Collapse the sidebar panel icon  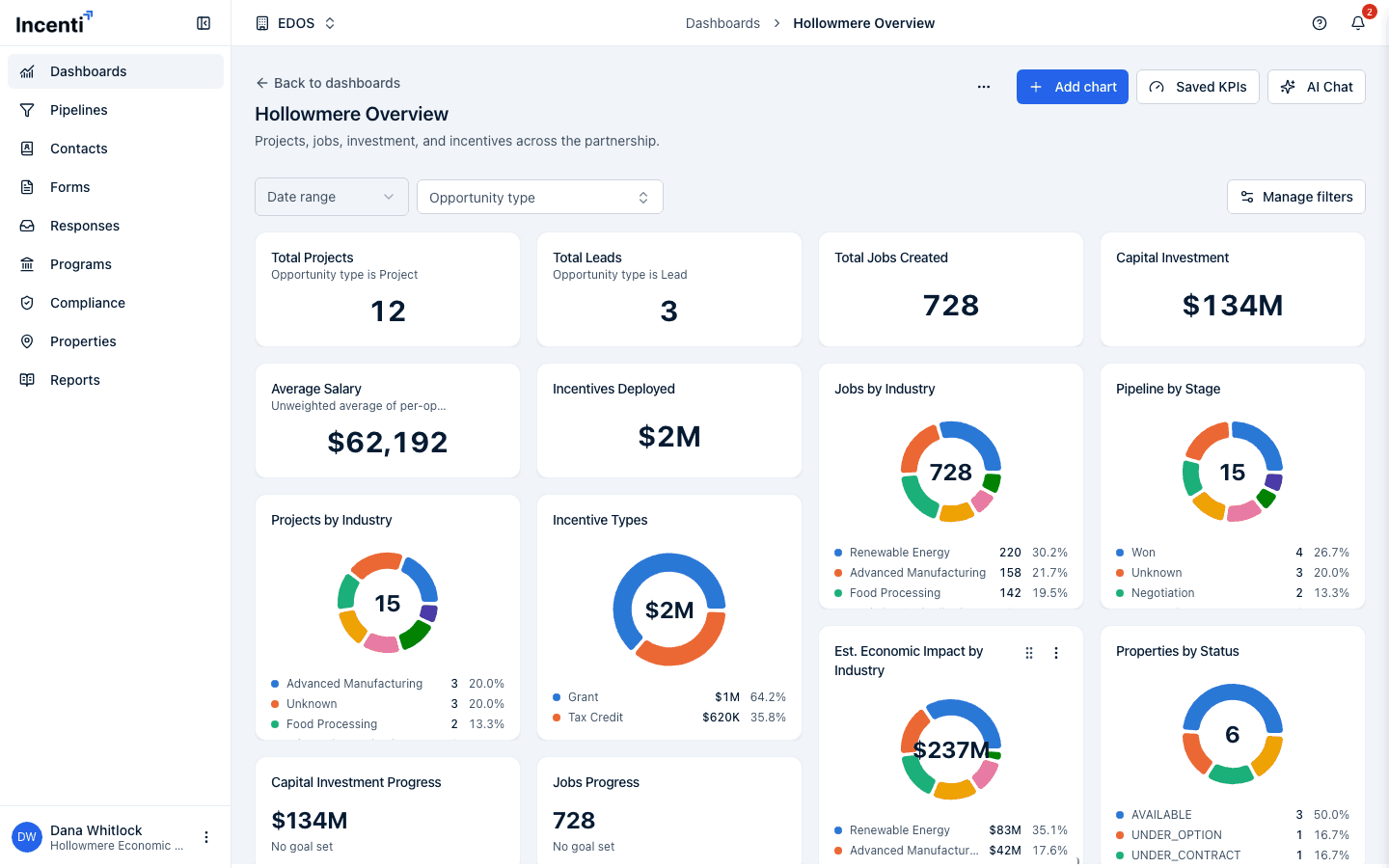pos(204,23)
